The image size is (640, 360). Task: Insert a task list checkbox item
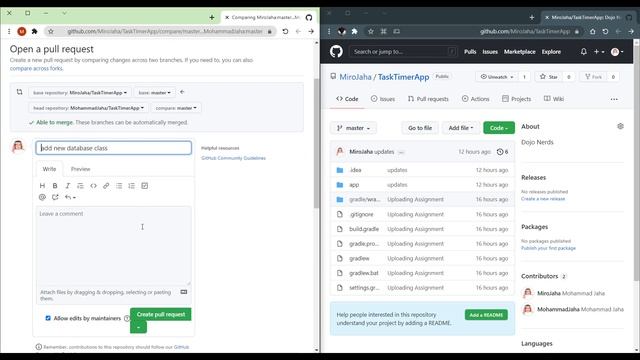(x=144, y=186)
